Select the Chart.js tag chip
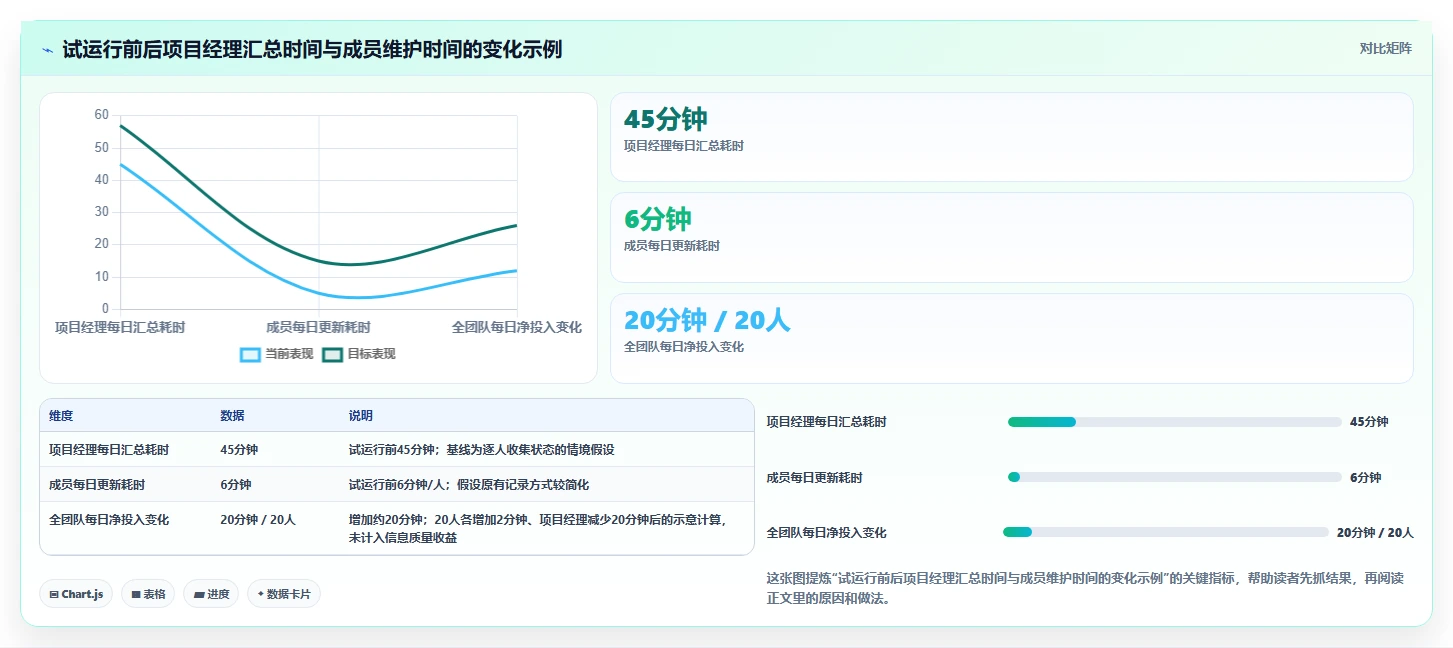 click(x=76, y=594)
